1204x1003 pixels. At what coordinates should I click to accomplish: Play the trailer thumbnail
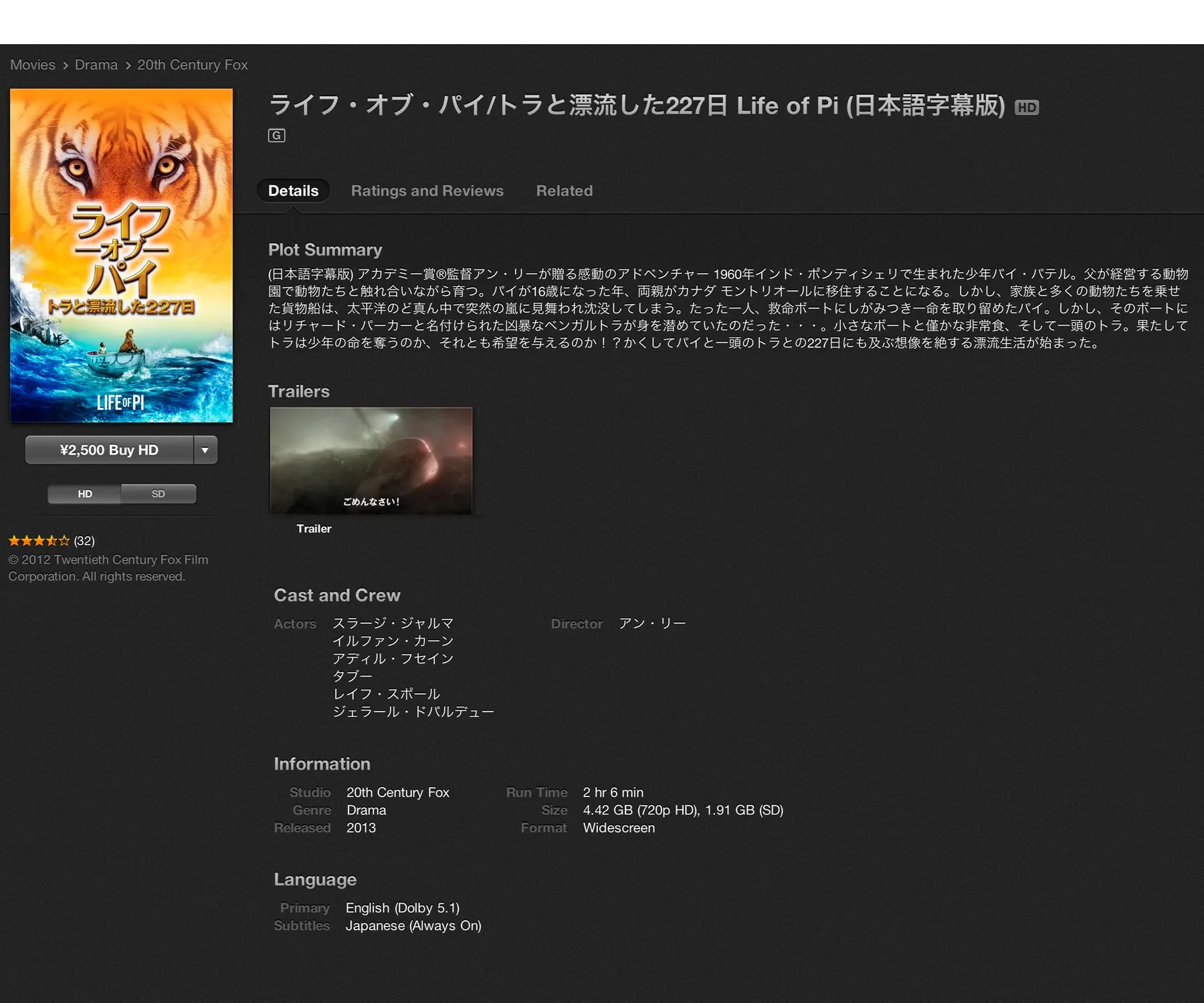(x=371, y=461)
